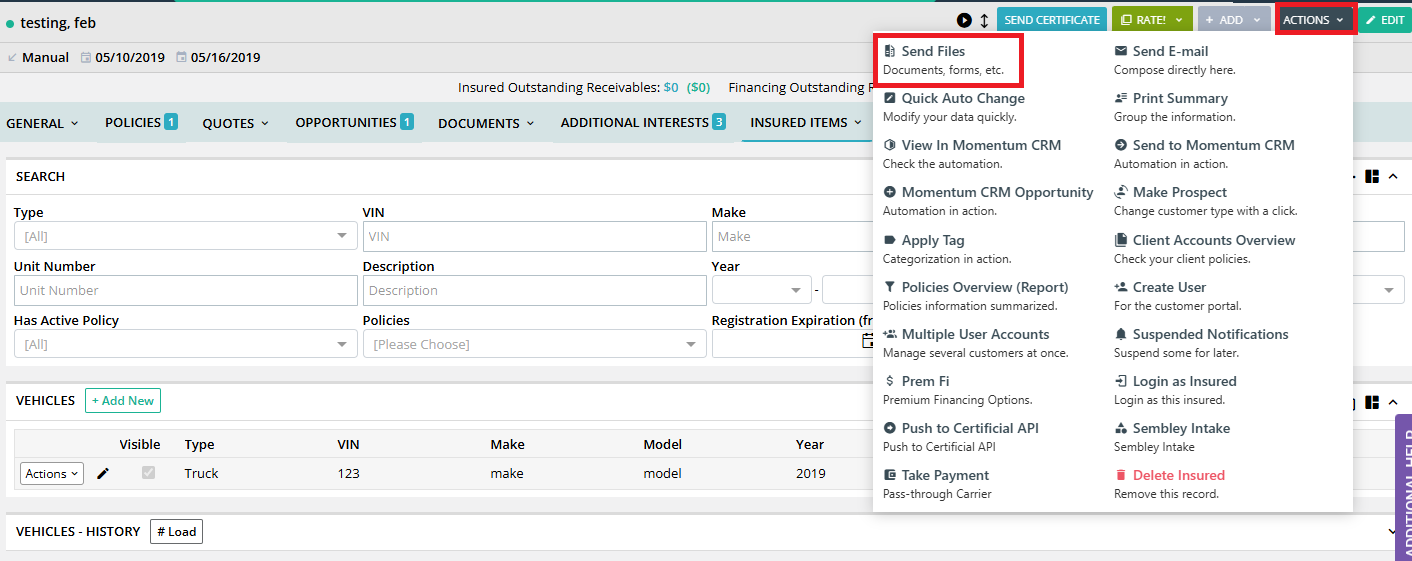
Task: Choose Send Files from Actions menu
Action: coord(946,60)
